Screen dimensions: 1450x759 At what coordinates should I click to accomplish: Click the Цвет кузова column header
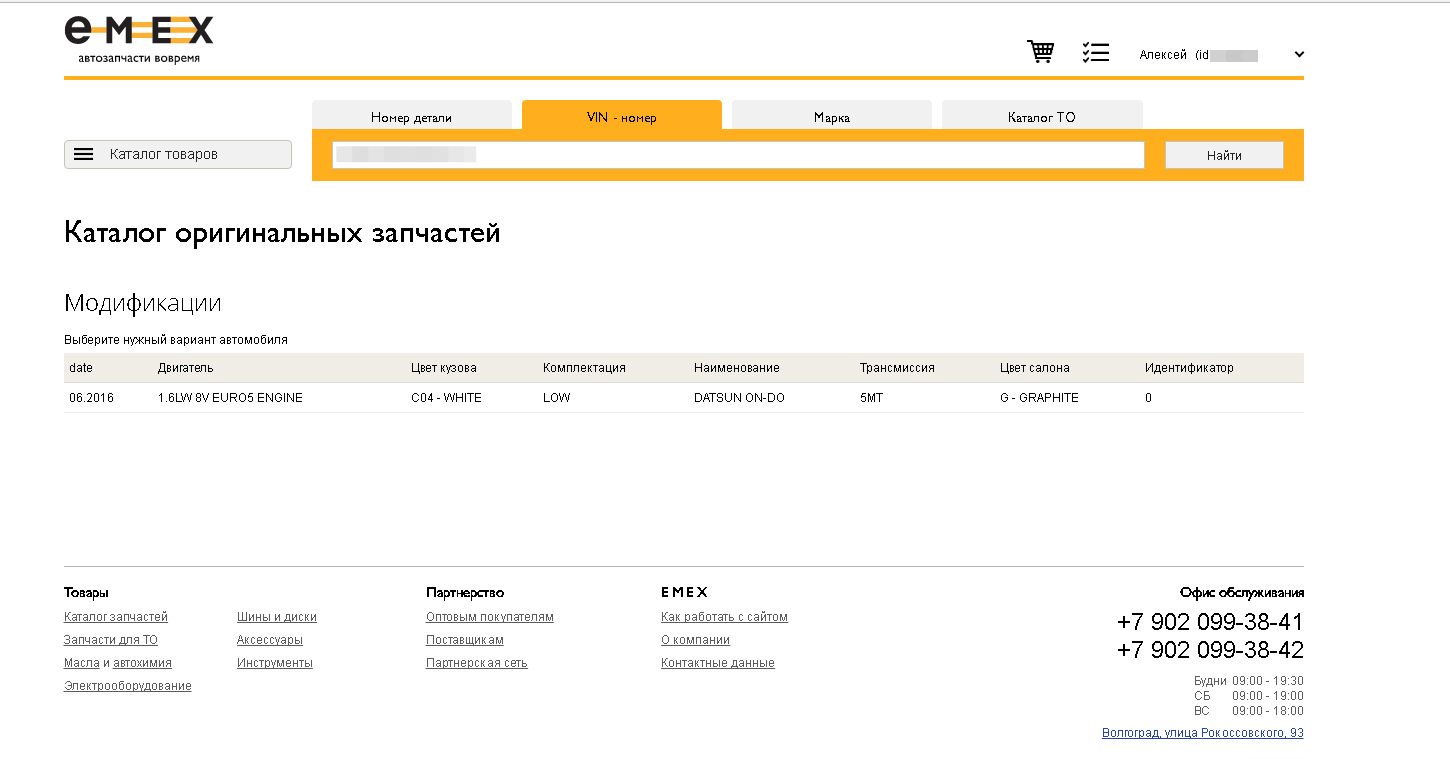tap(444, 368)
